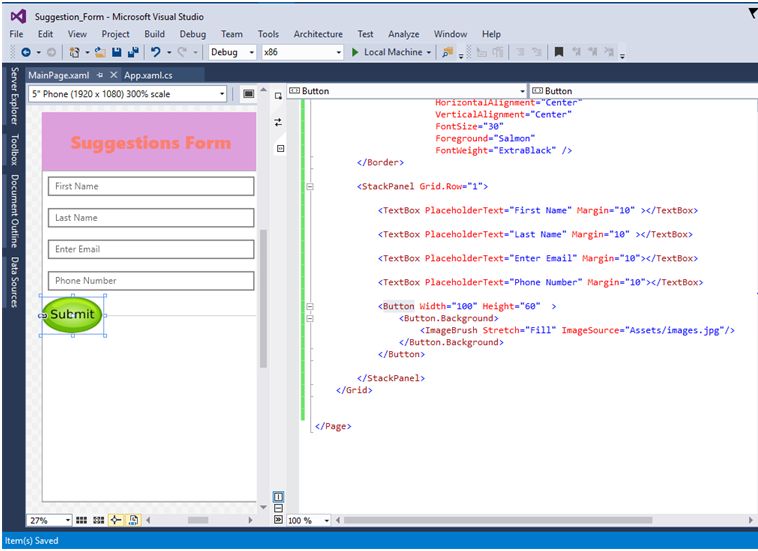The height and width of the screenshot is (551, 758).
Task: Toggle snapping to snaplines in designer
Action: (116, 520)
